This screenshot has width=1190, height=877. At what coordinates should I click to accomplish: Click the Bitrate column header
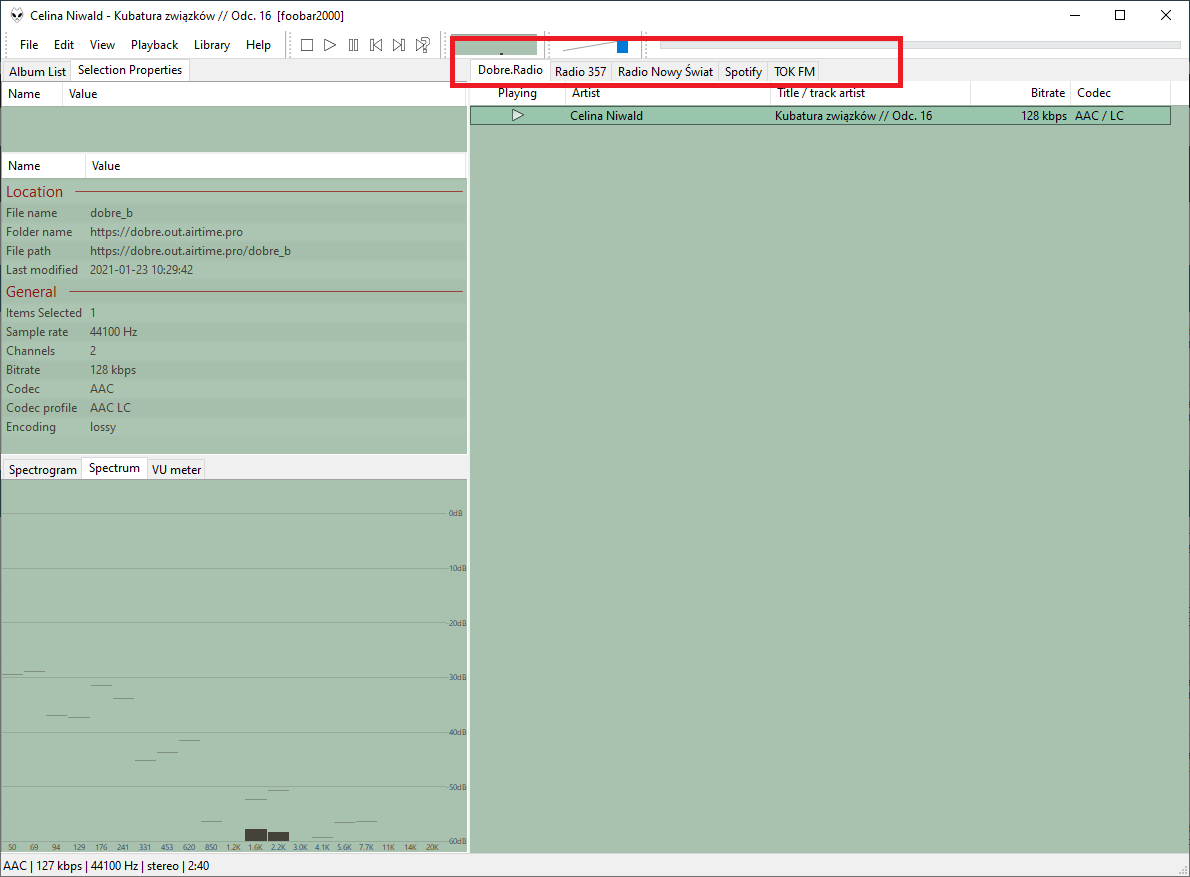[x=1020, y=93]
